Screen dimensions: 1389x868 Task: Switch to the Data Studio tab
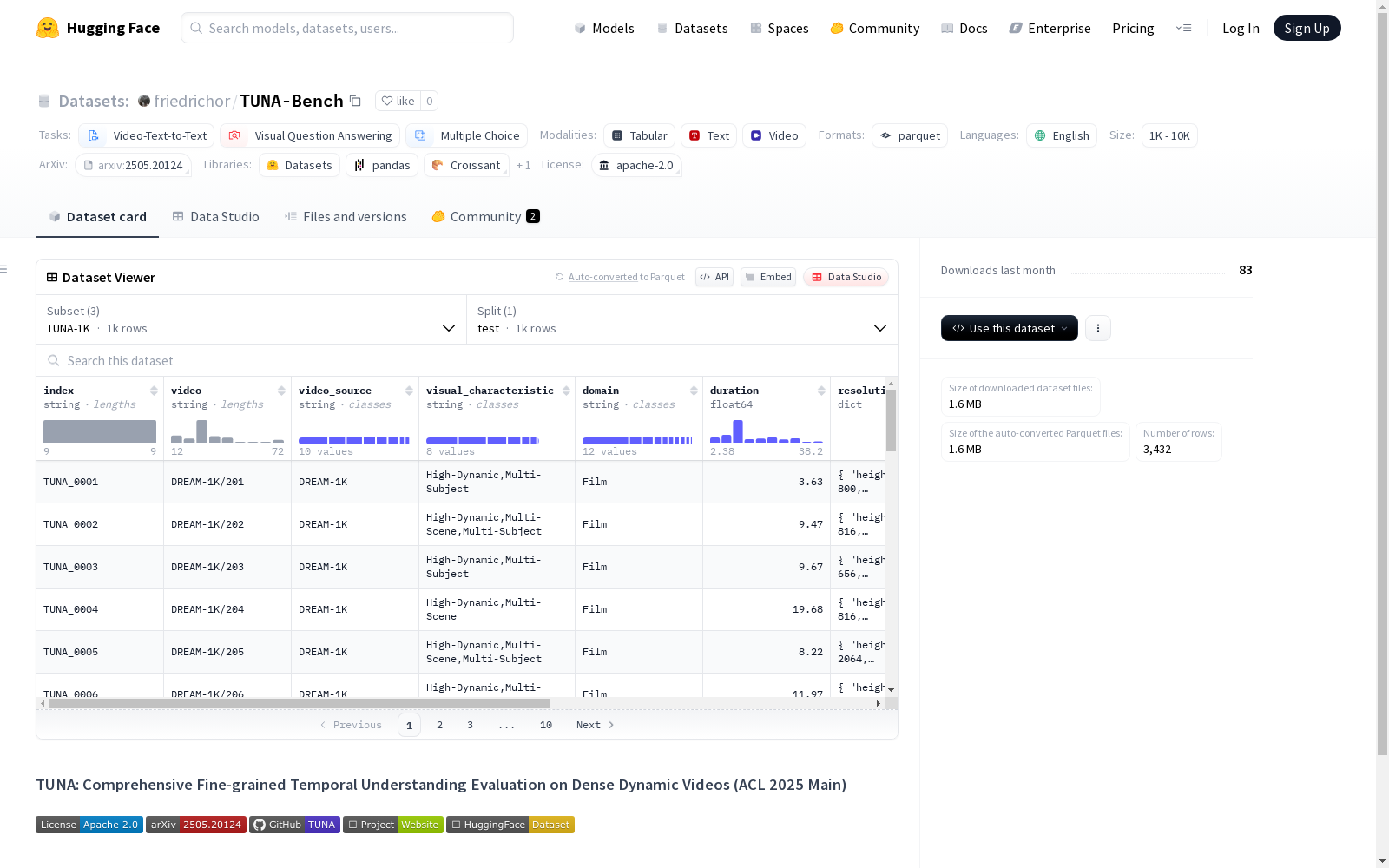click(215, 217)
